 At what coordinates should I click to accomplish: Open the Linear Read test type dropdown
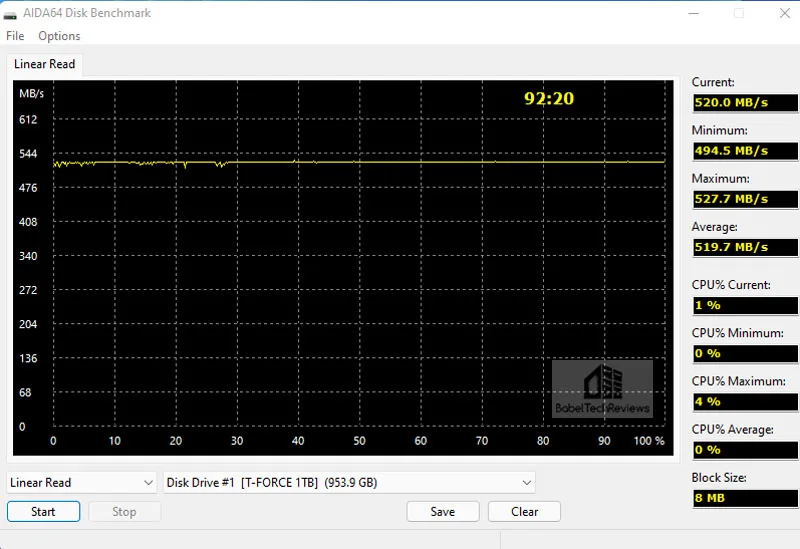tap(82, 483)
